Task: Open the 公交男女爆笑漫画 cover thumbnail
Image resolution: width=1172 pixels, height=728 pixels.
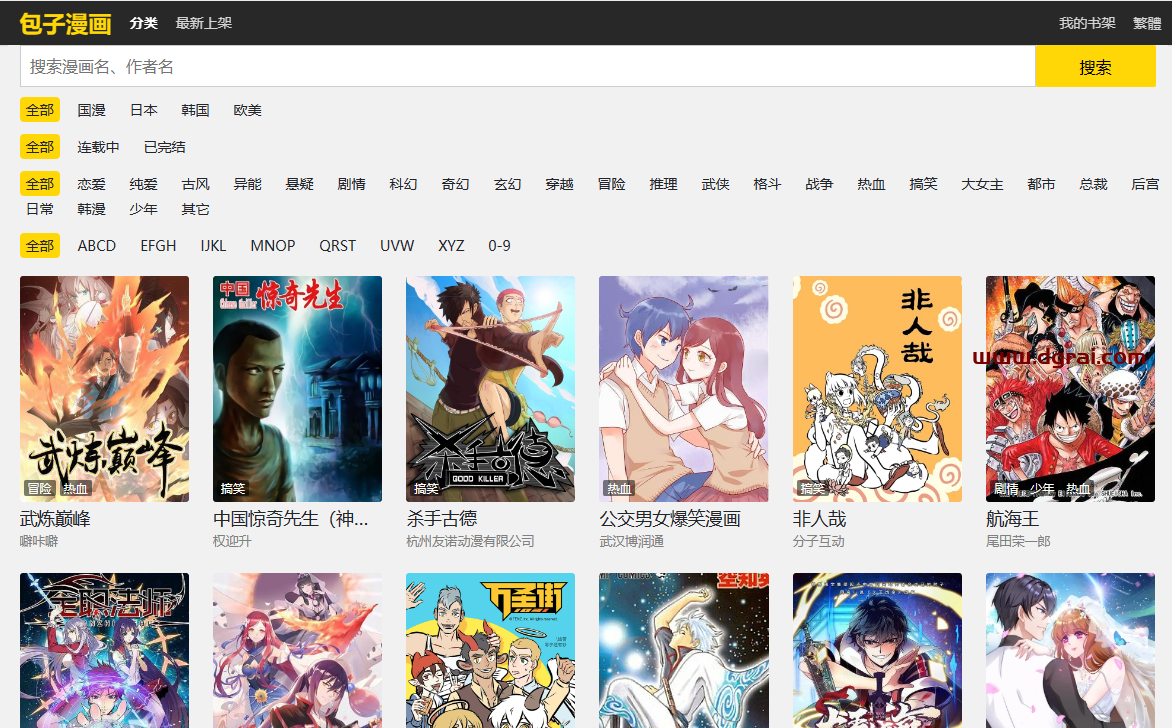Action: 684,389
